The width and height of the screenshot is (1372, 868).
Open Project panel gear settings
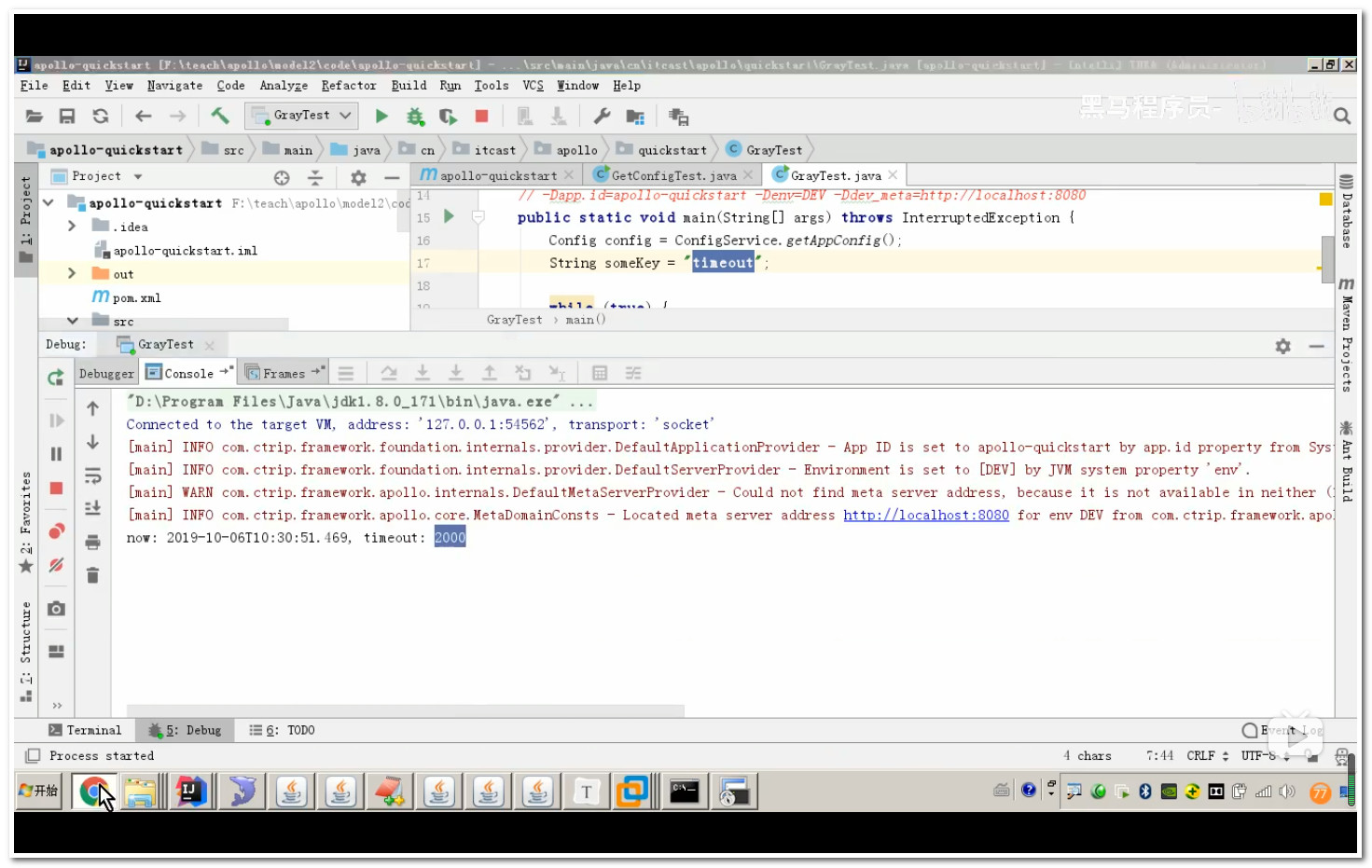point(358,177)
